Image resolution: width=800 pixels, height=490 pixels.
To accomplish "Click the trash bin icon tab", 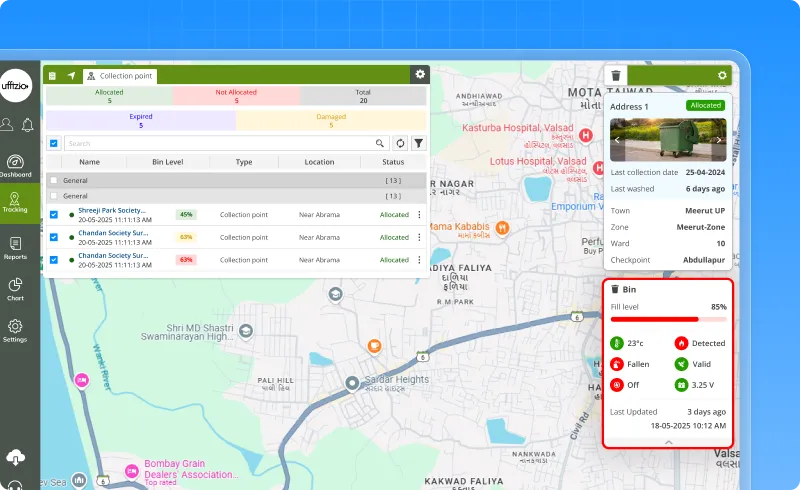I will [x=617, y=75].
